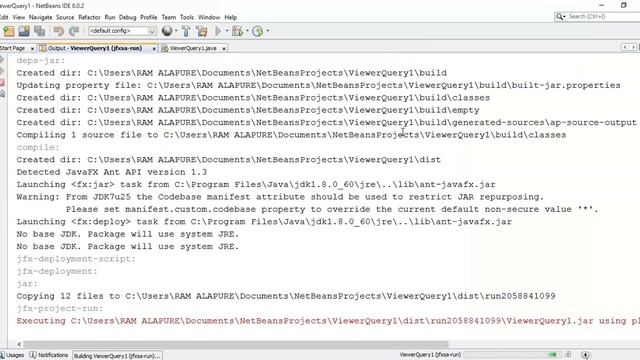Click the Debug Project toolbar icon
The width and height of the screenshot is (640, 360).
click(238, 31)
